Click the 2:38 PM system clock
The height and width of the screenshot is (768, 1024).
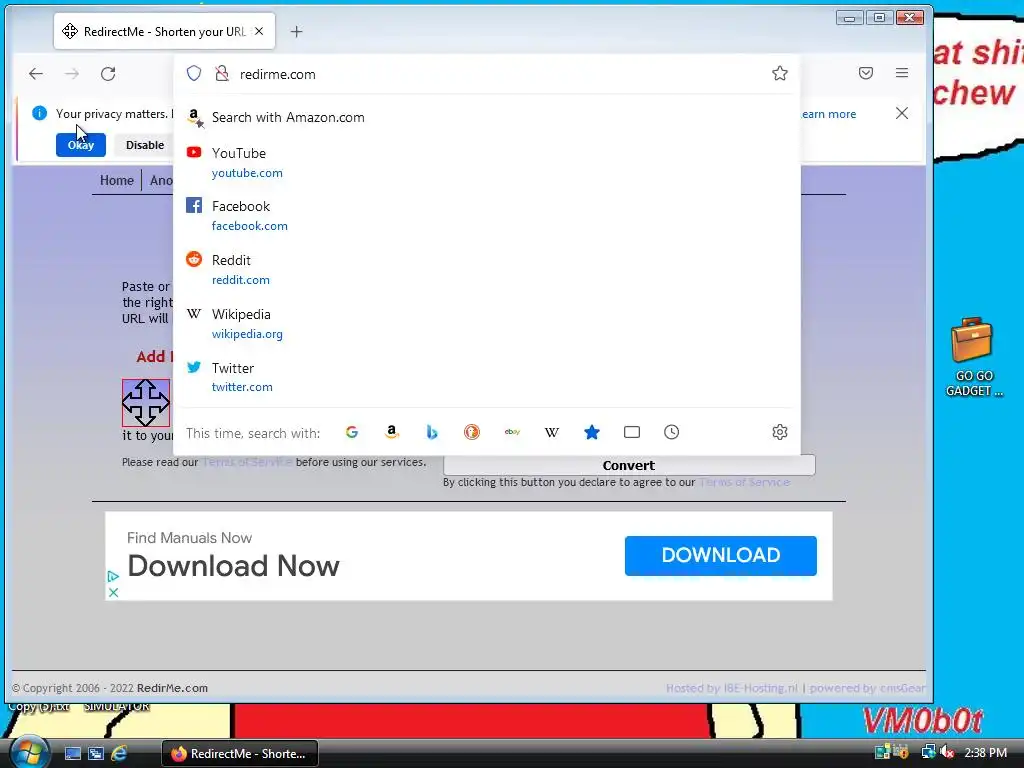(x=985, y=753)
